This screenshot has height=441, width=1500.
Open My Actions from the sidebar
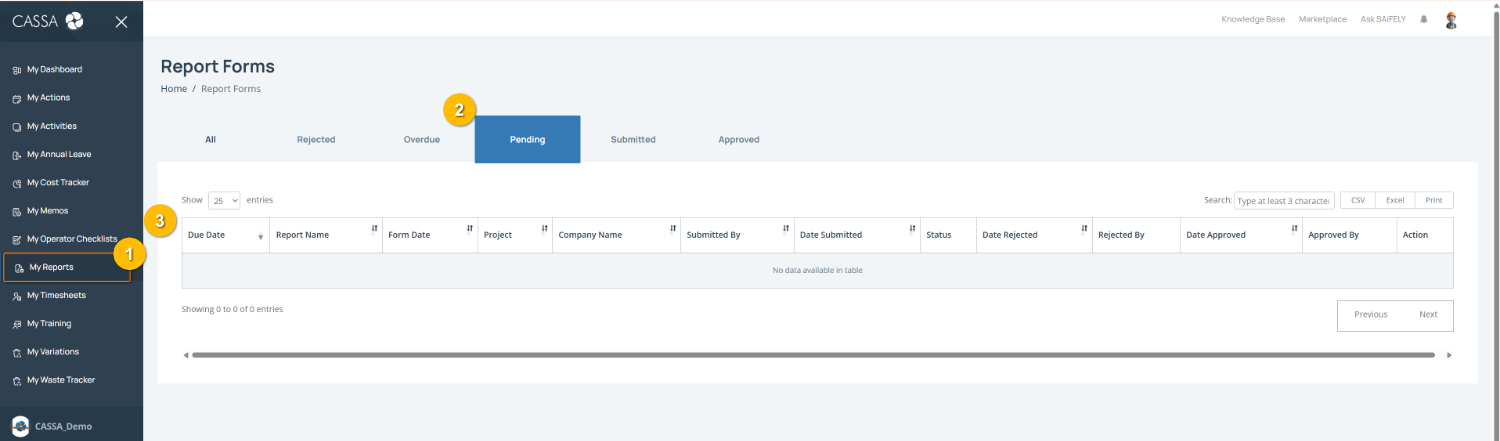point(48,98)
